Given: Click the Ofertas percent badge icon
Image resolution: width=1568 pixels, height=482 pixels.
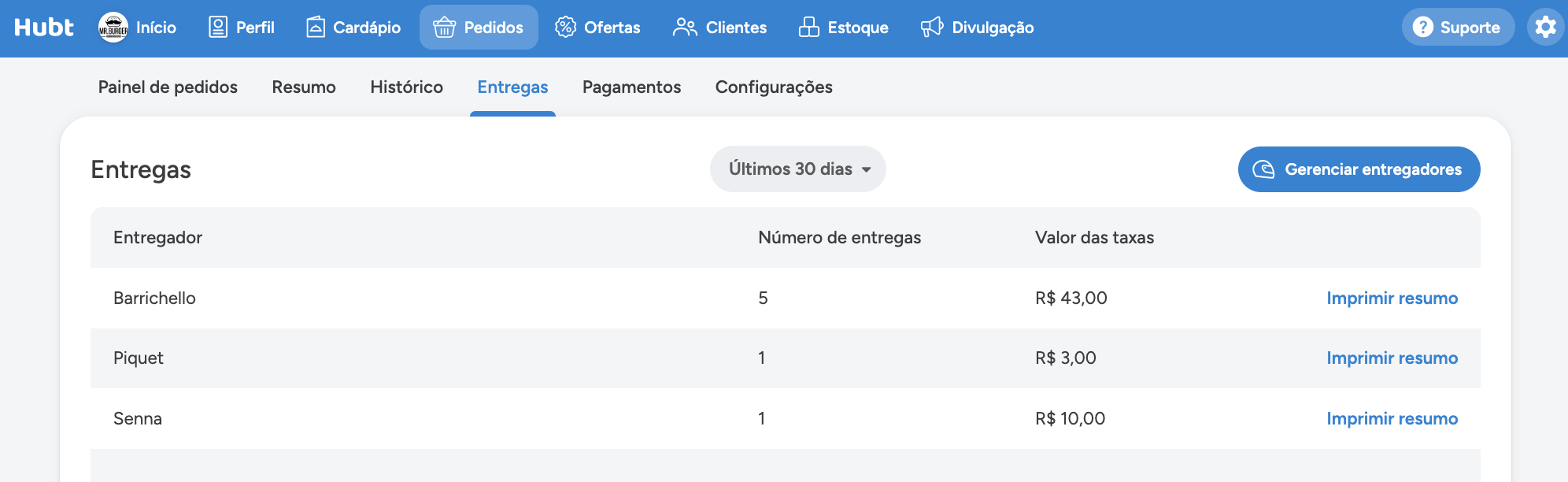Looking at the screenshot, I should [565, 28].
